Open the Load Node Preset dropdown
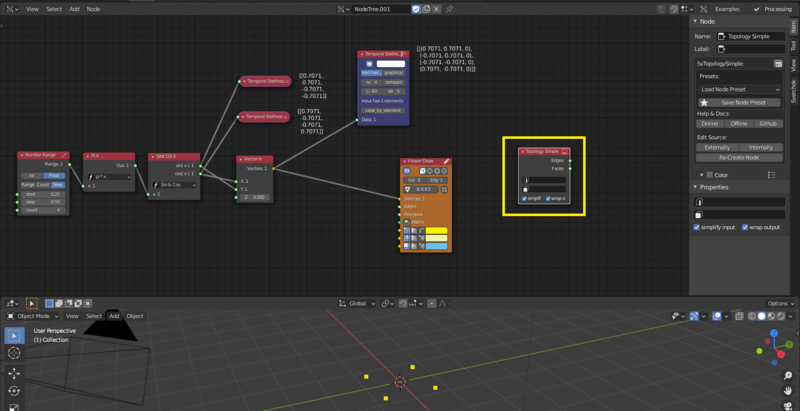 (x=739, y=89)
